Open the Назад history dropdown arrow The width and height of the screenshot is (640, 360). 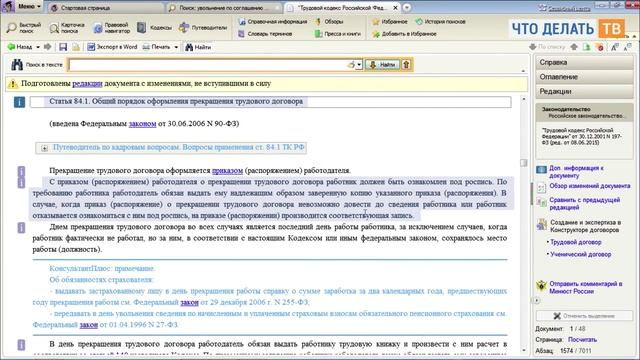pyautogui.click(x=38, y=47)
